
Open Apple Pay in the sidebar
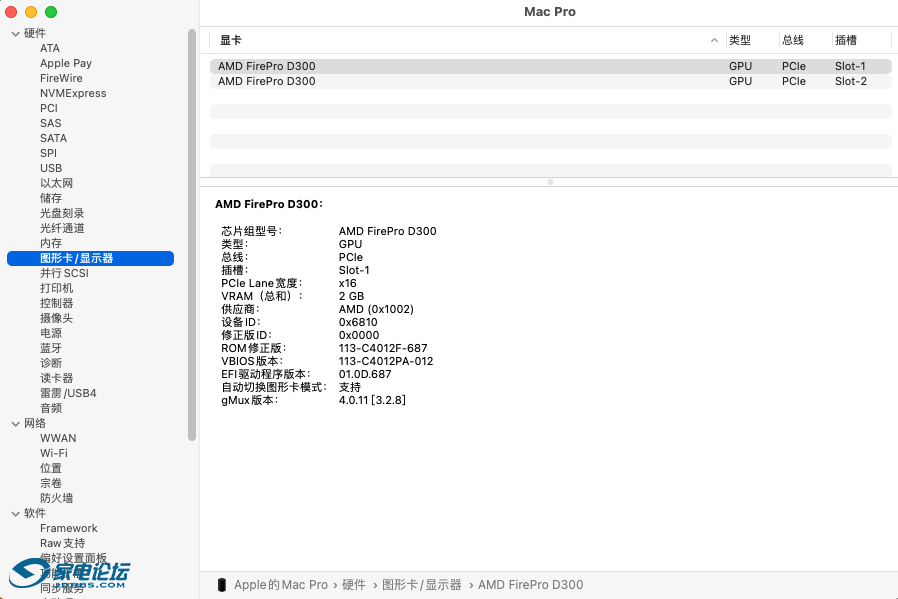(x=66, y=64)
